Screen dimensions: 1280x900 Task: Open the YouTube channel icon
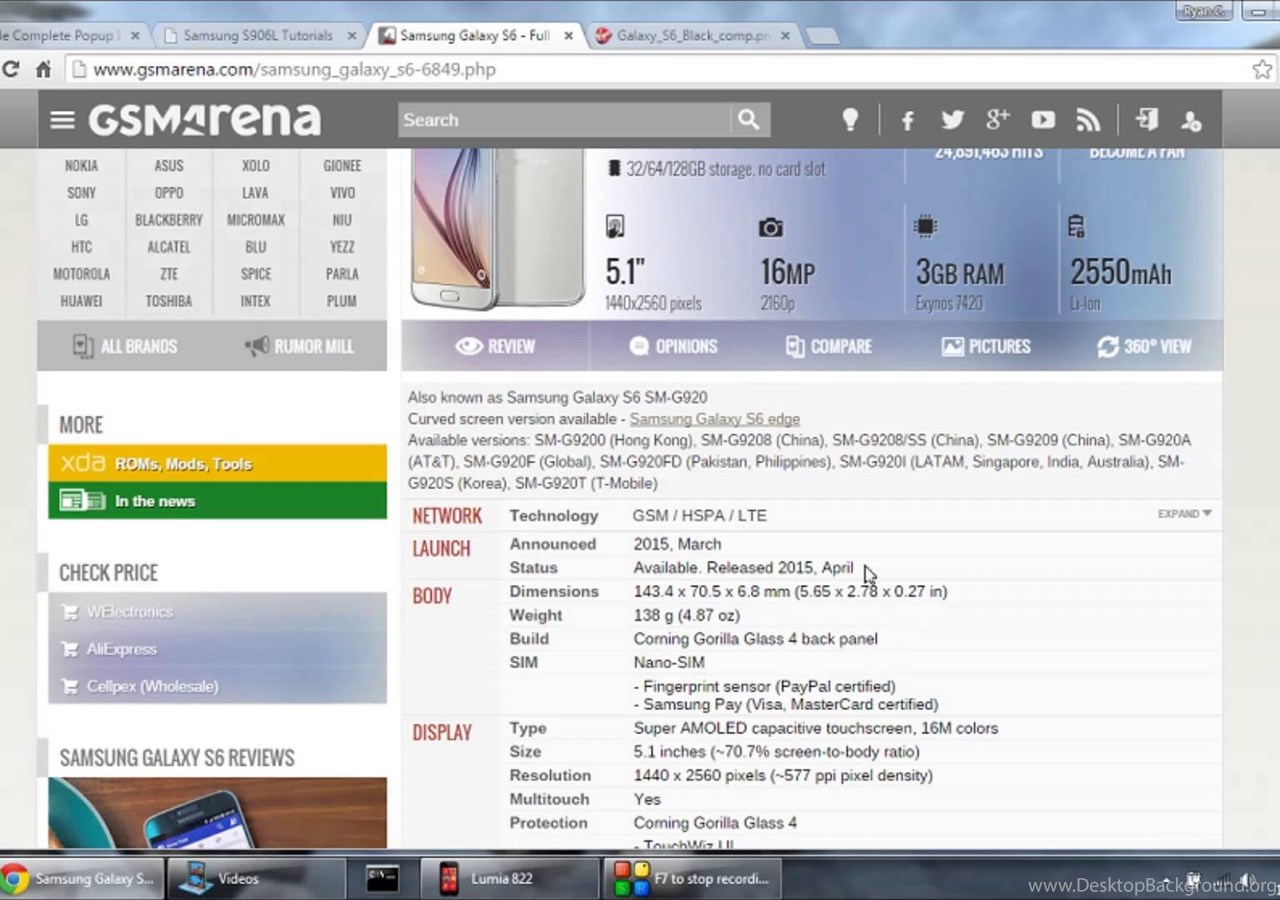point(1043,120)
